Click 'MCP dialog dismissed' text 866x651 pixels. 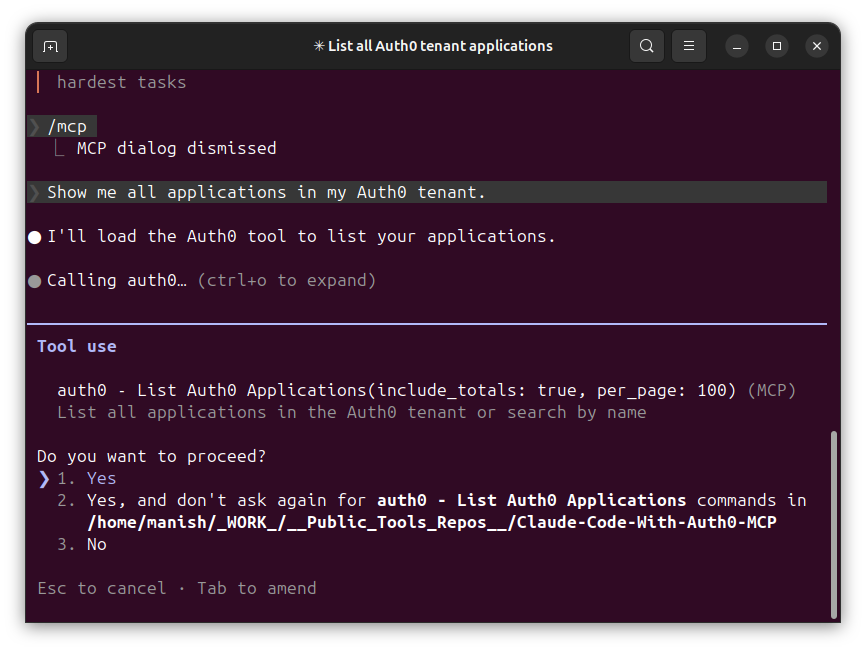176,149
